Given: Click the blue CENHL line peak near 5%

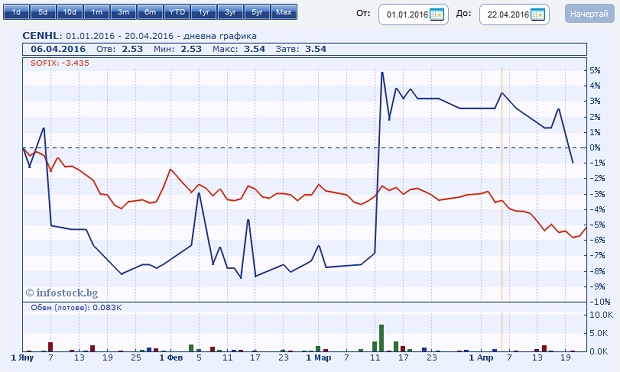Looking at the screenshot, I should (x=382, y=73).
